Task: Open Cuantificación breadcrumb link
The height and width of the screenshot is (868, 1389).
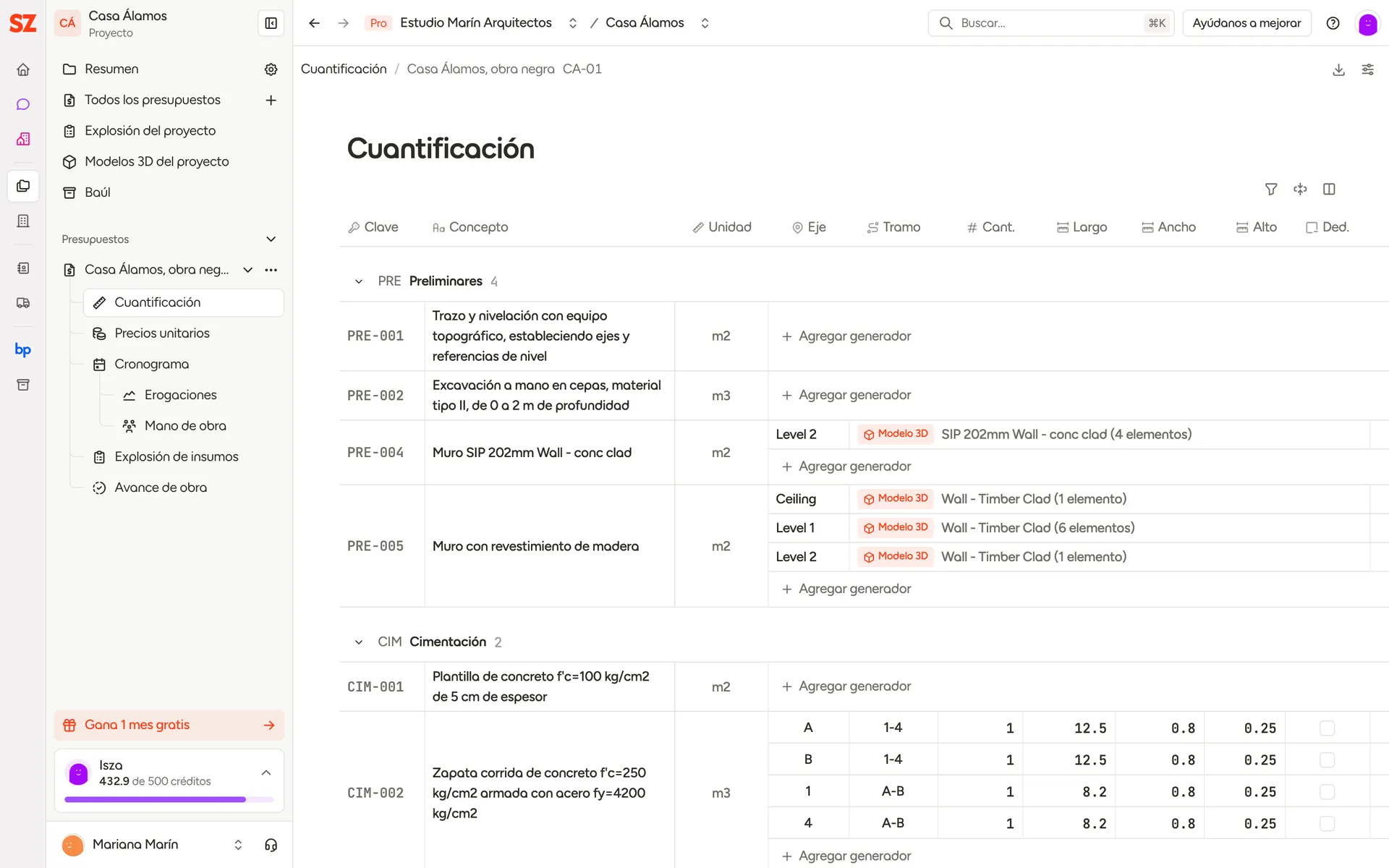Action: point(344,69)
